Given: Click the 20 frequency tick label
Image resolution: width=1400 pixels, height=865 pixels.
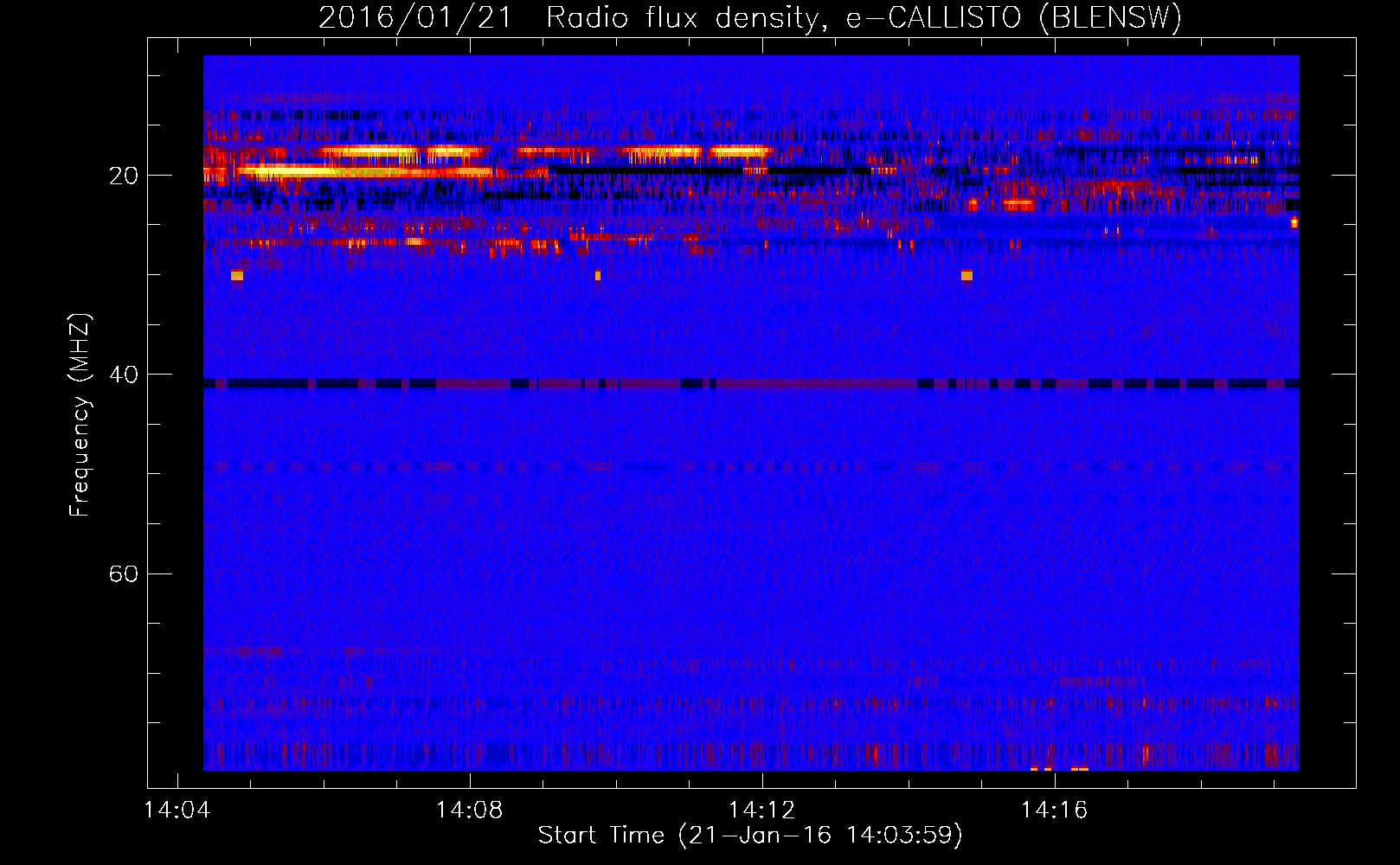Looking at the screenshot, I should 123,176.
